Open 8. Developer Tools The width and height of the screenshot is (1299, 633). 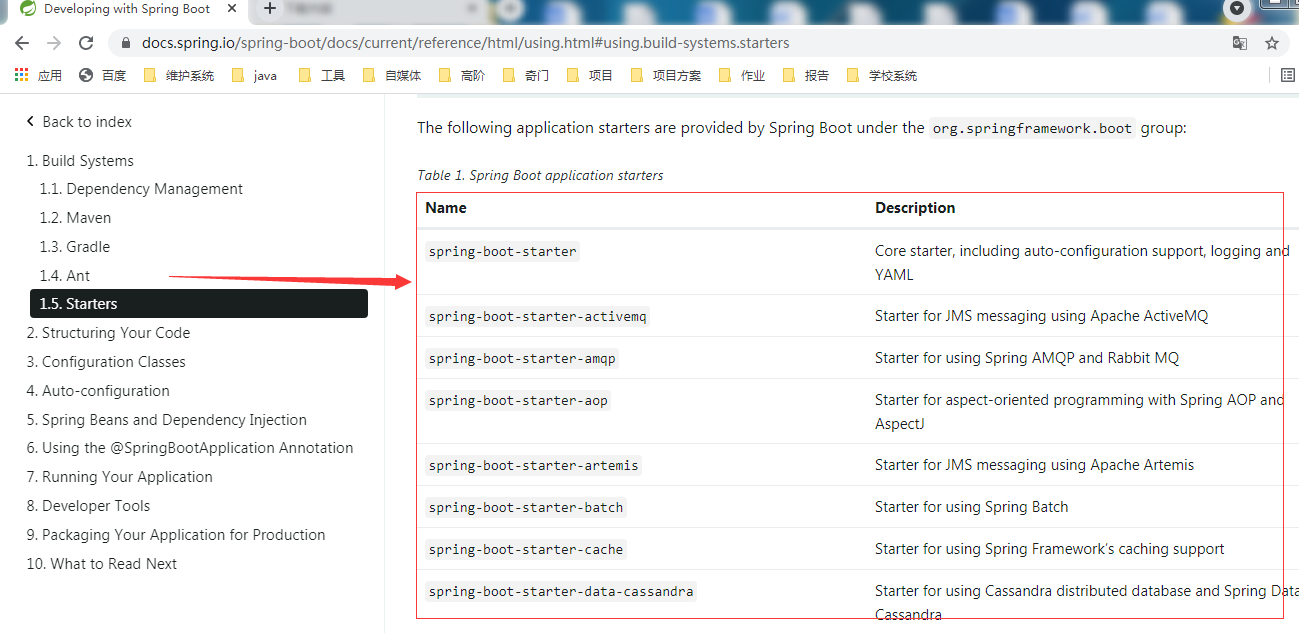coord(88,506)
